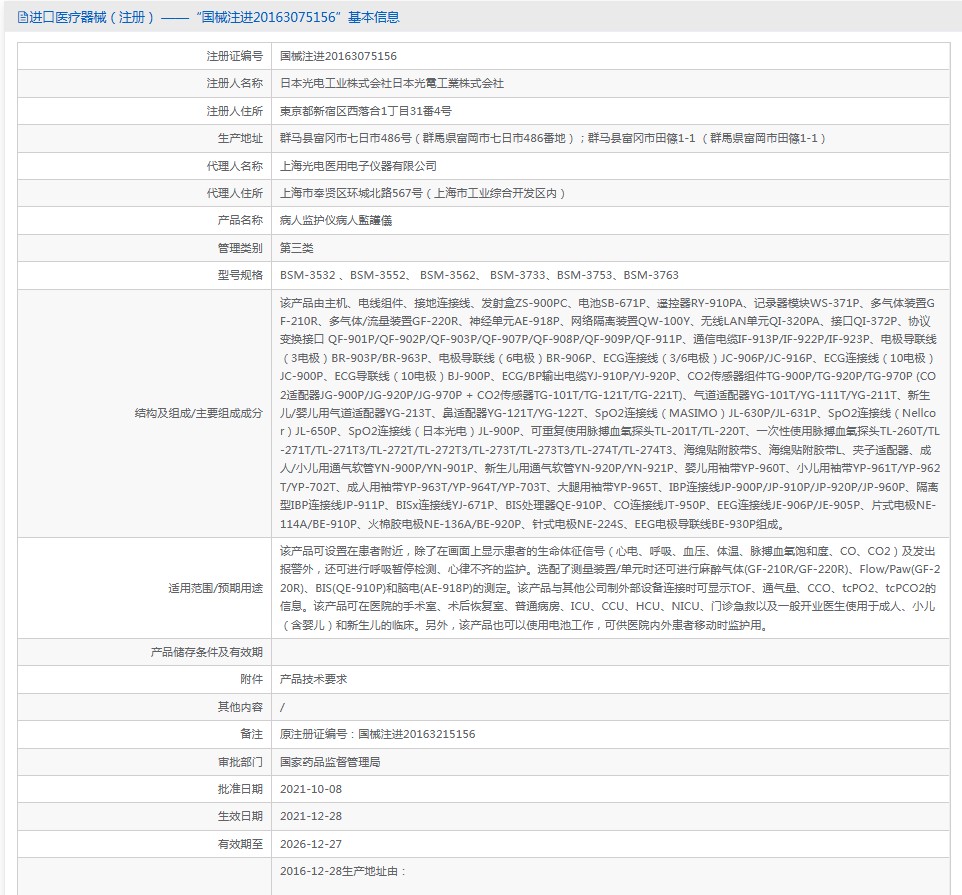The image size is (962, 895).
Task: Select approving department 国家药品监督管理局
Action: tap(330, 762)
